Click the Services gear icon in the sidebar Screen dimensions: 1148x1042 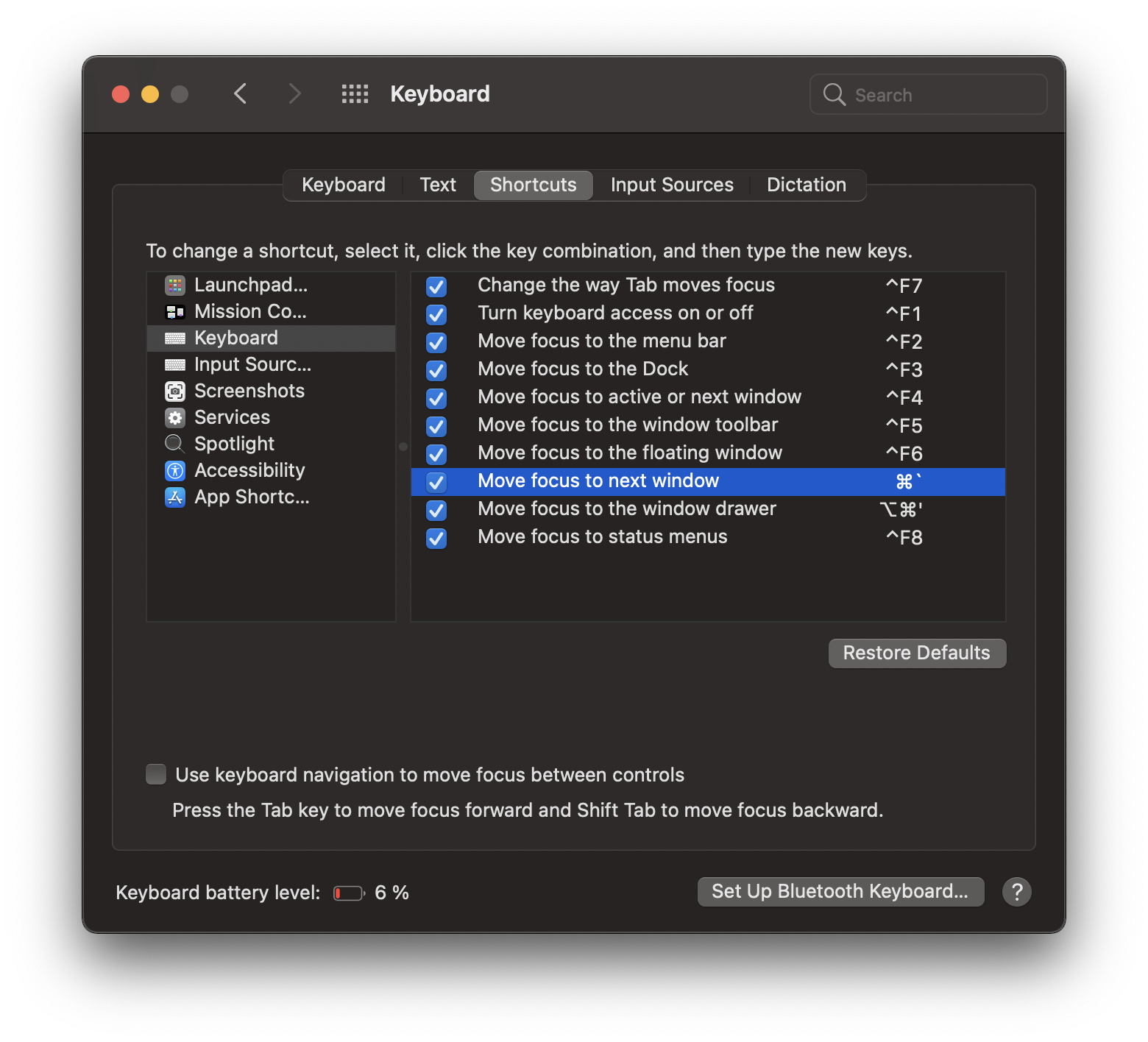point(175,418)
